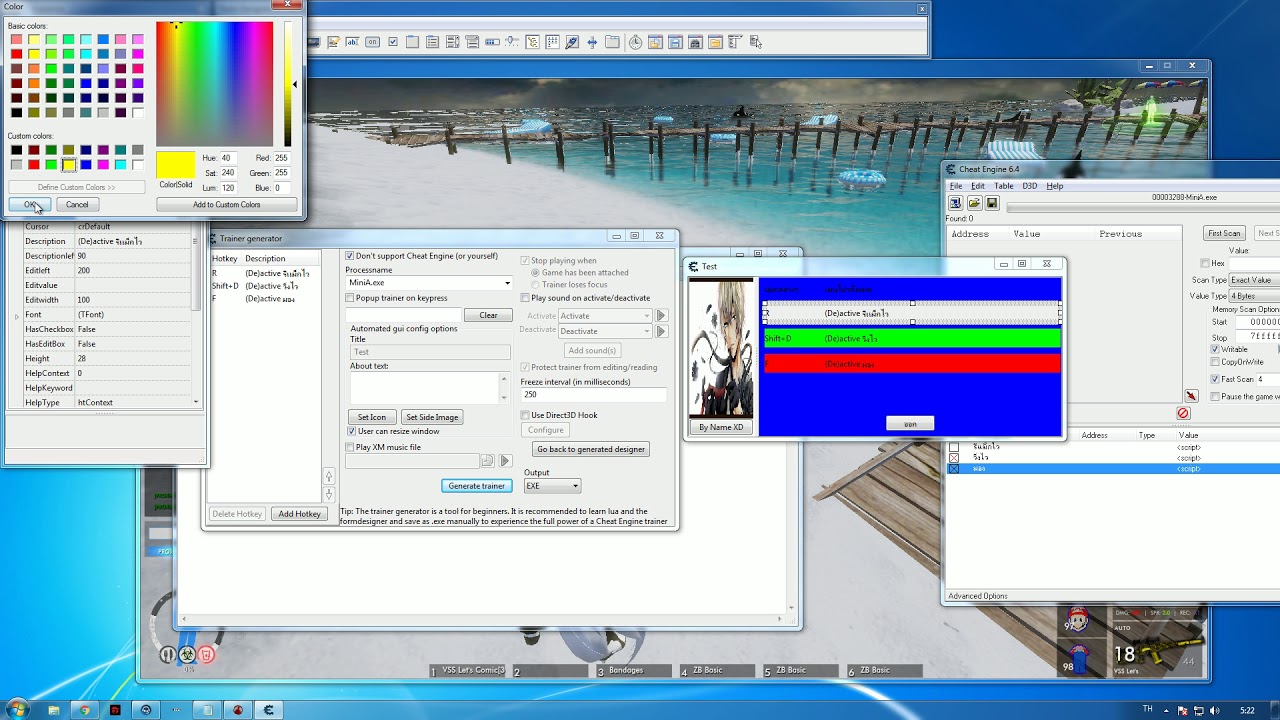The height and width of the screenshot is (720, 1280).
Task: Select the label component with pencil icon
Action: tap(334, 42)
